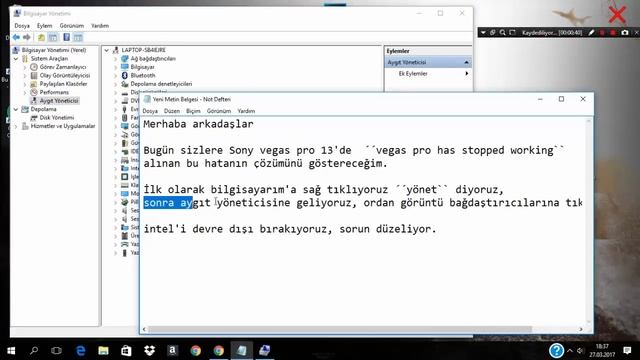Expand Bluetooth device category
640x360 pixels.
pos(116,76)
